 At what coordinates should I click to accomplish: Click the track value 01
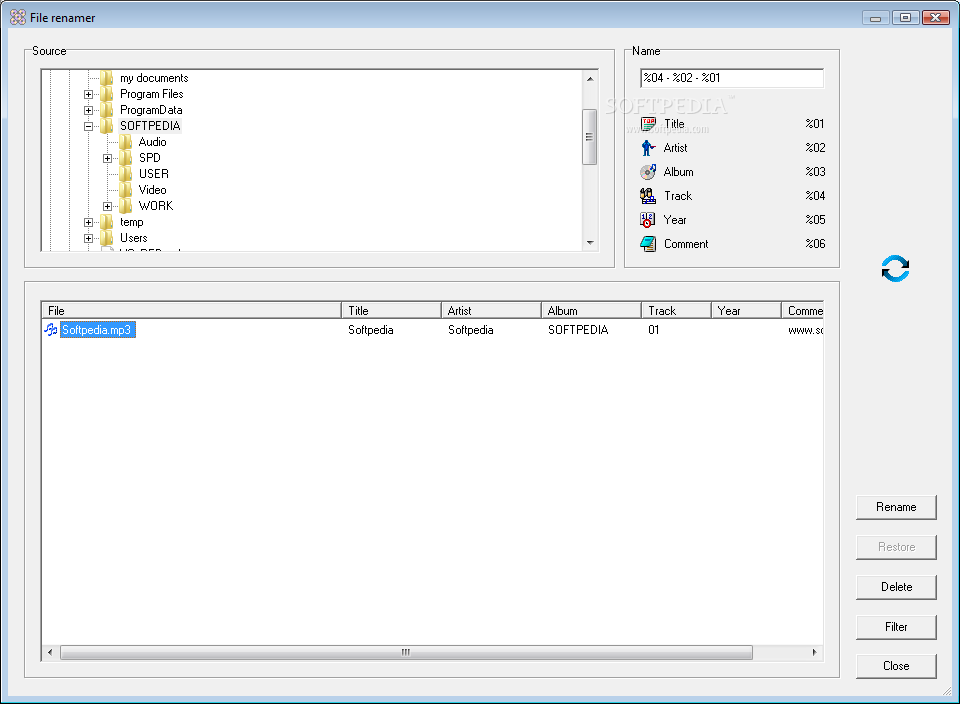tap(653, 330)
